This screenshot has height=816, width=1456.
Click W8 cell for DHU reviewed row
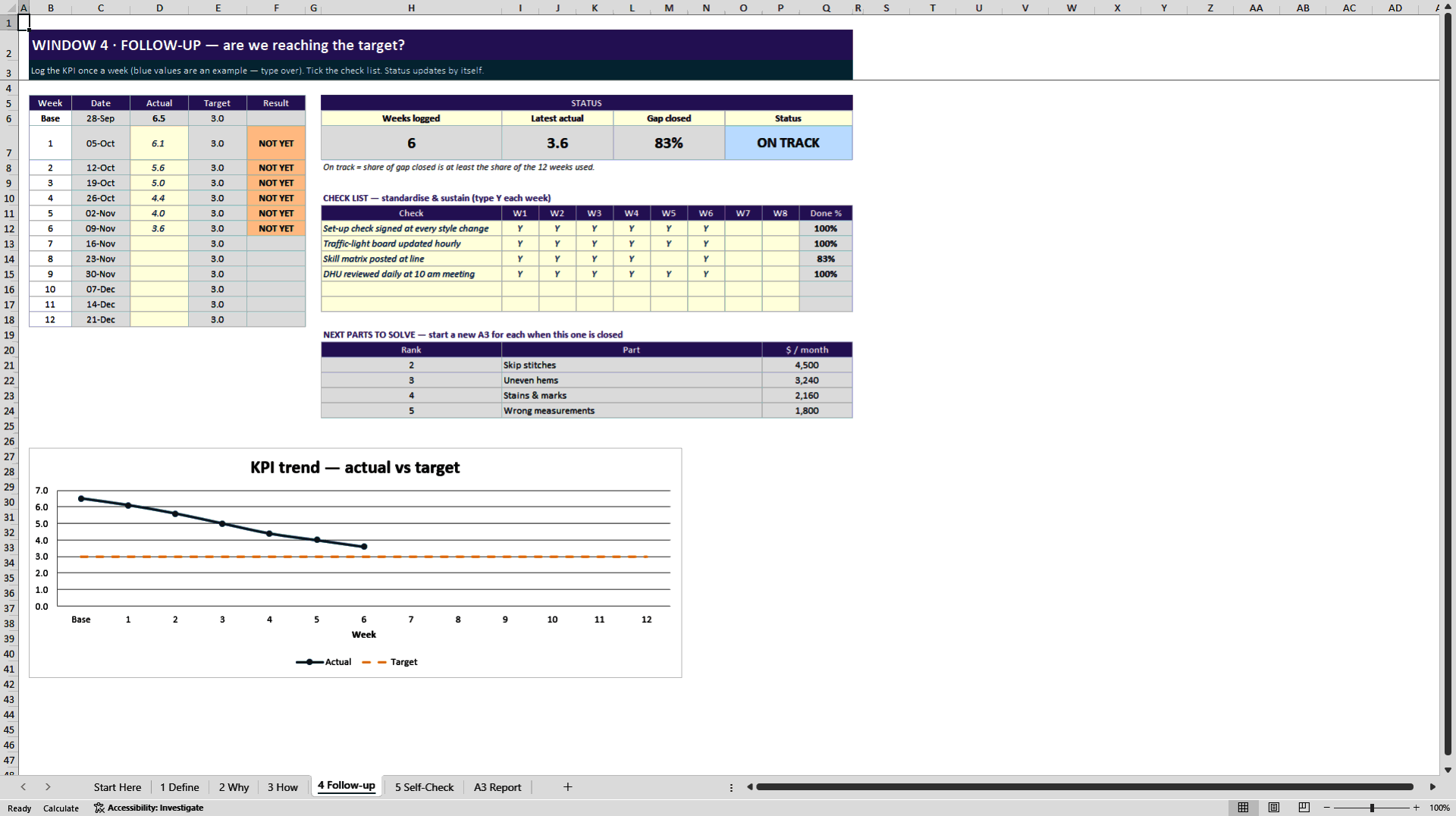(780, 274)
